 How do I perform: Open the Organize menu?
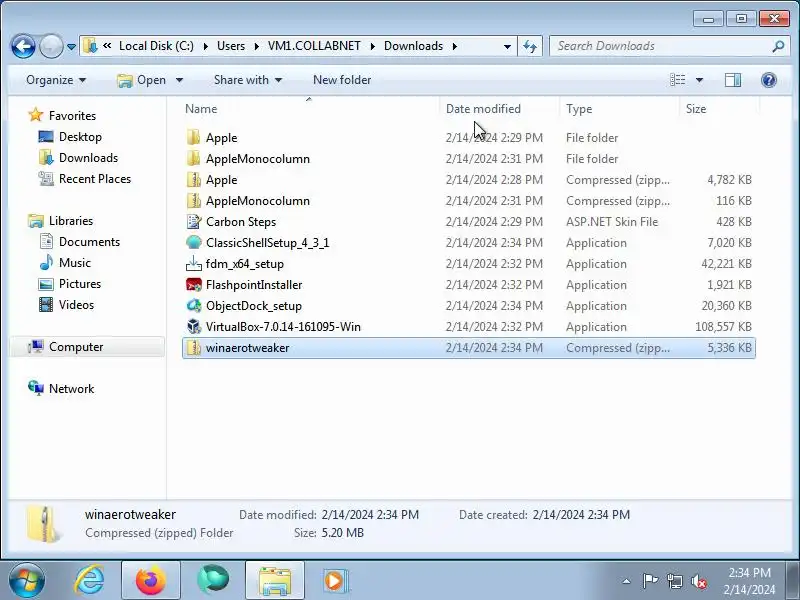(x=56, y=80)
